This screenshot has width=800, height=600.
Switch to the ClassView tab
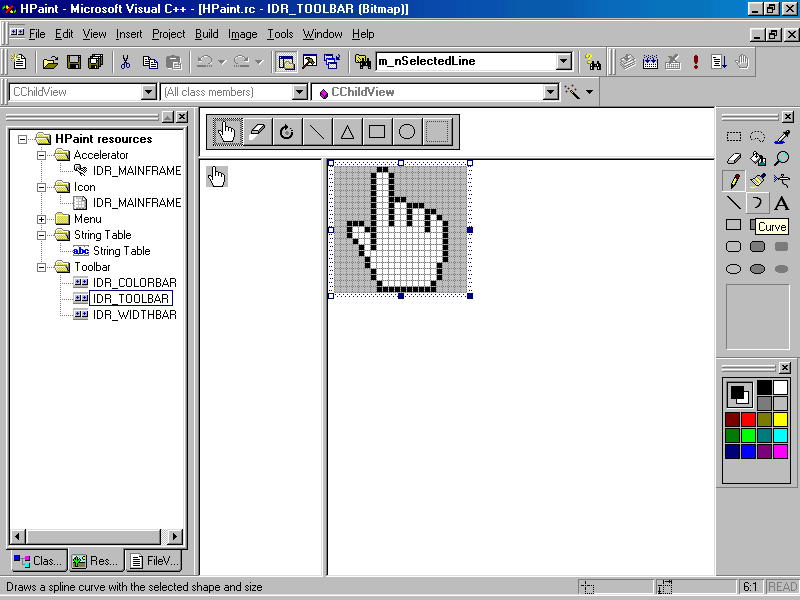[39, 561]
